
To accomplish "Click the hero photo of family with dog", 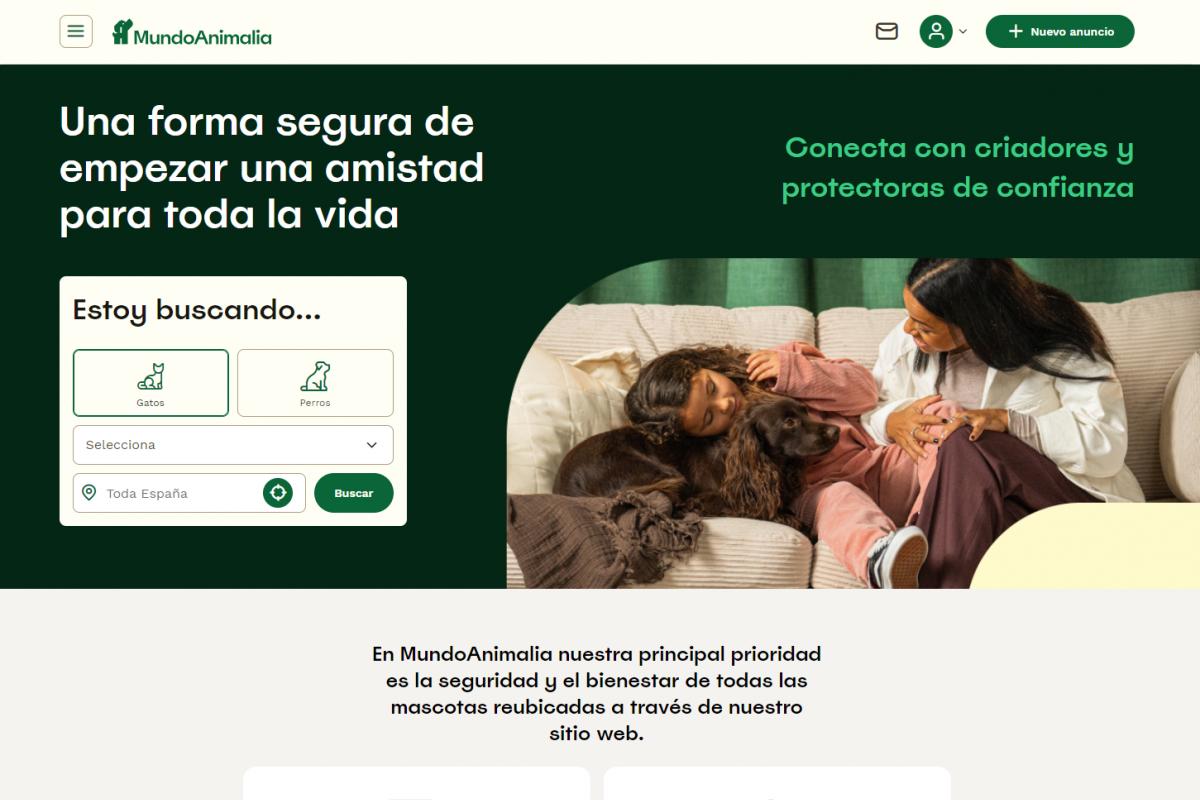I will coord(853,423).
